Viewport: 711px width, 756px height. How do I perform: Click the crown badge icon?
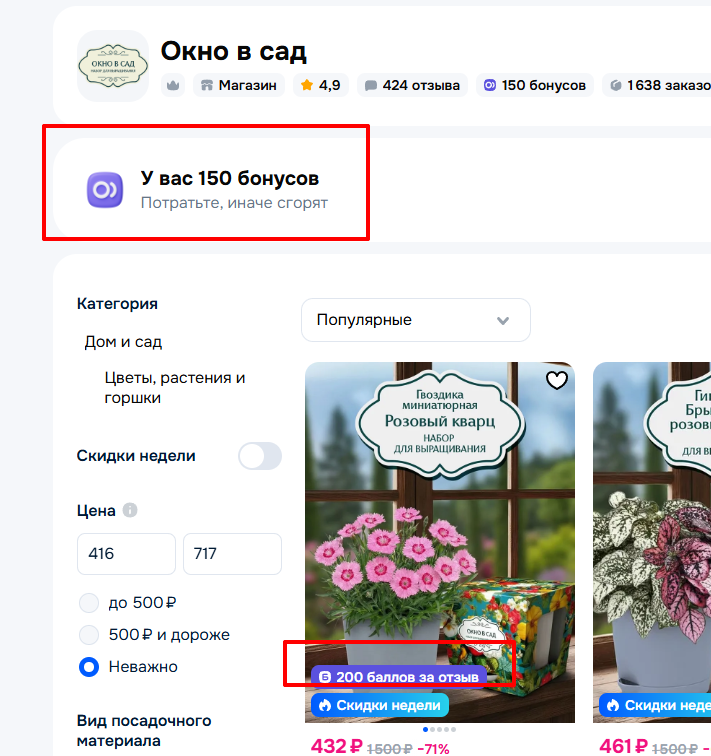tap(173, 86)
